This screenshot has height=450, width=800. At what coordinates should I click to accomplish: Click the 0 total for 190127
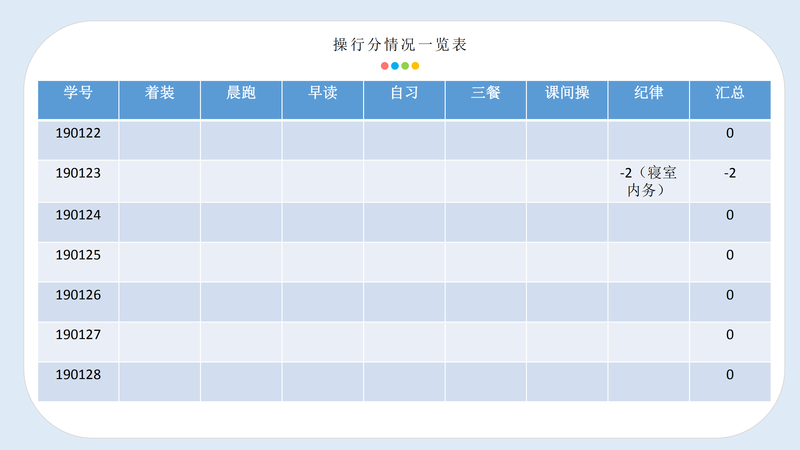click(730, 335)
